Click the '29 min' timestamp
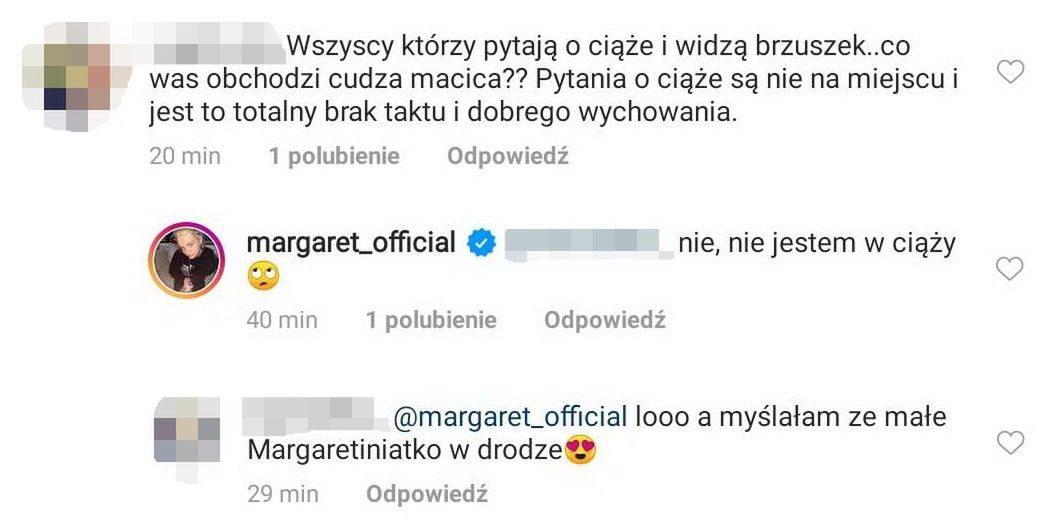 point(282,495)
